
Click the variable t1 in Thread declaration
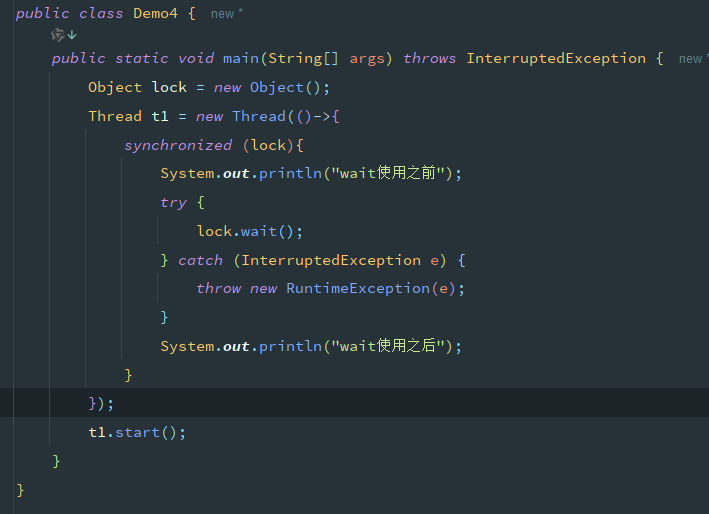click(160, 116)
